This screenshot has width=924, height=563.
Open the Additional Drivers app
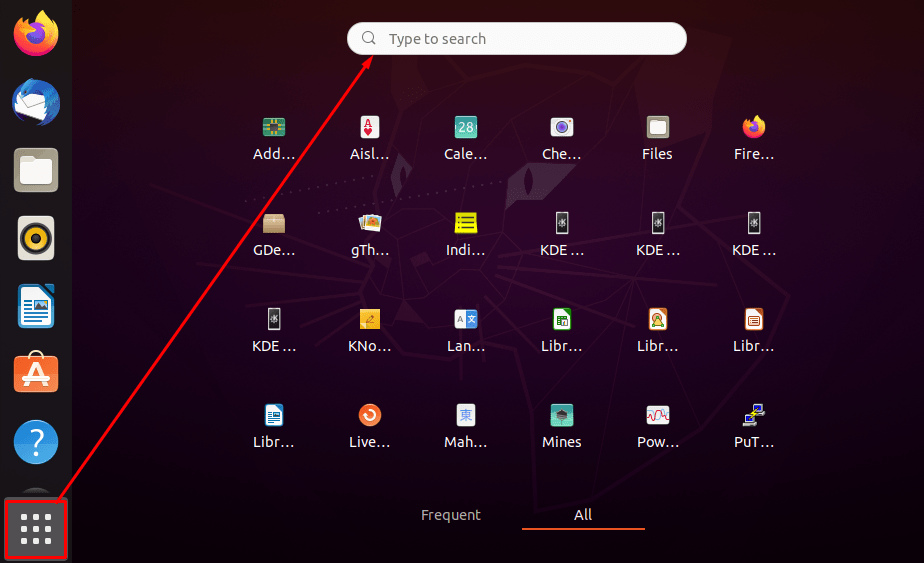pyautogui.click(x=274, y=139)
